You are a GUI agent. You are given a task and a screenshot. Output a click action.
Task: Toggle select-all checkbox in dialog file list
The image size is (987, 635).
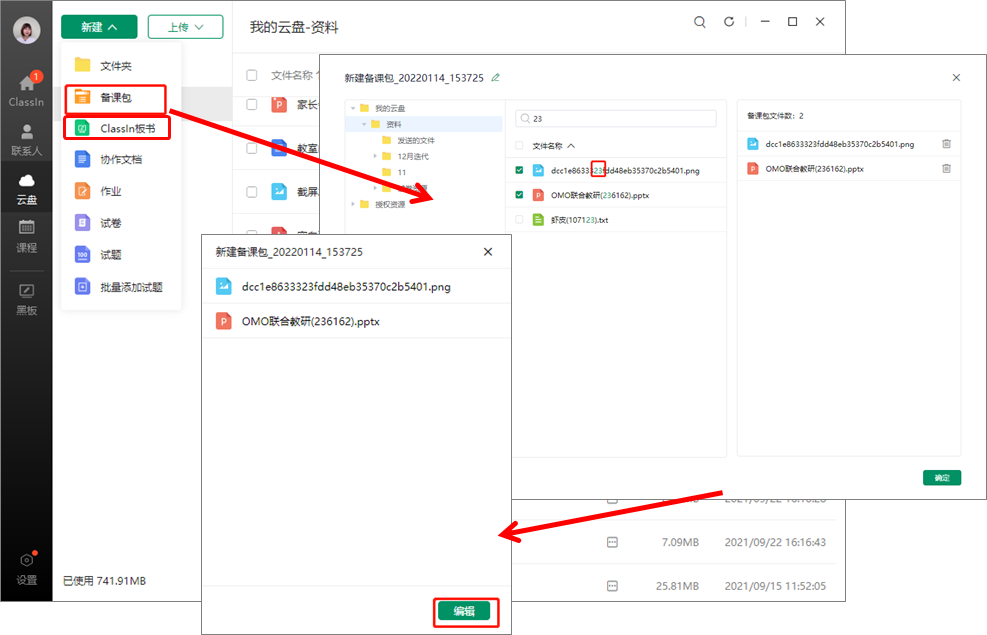519,146
